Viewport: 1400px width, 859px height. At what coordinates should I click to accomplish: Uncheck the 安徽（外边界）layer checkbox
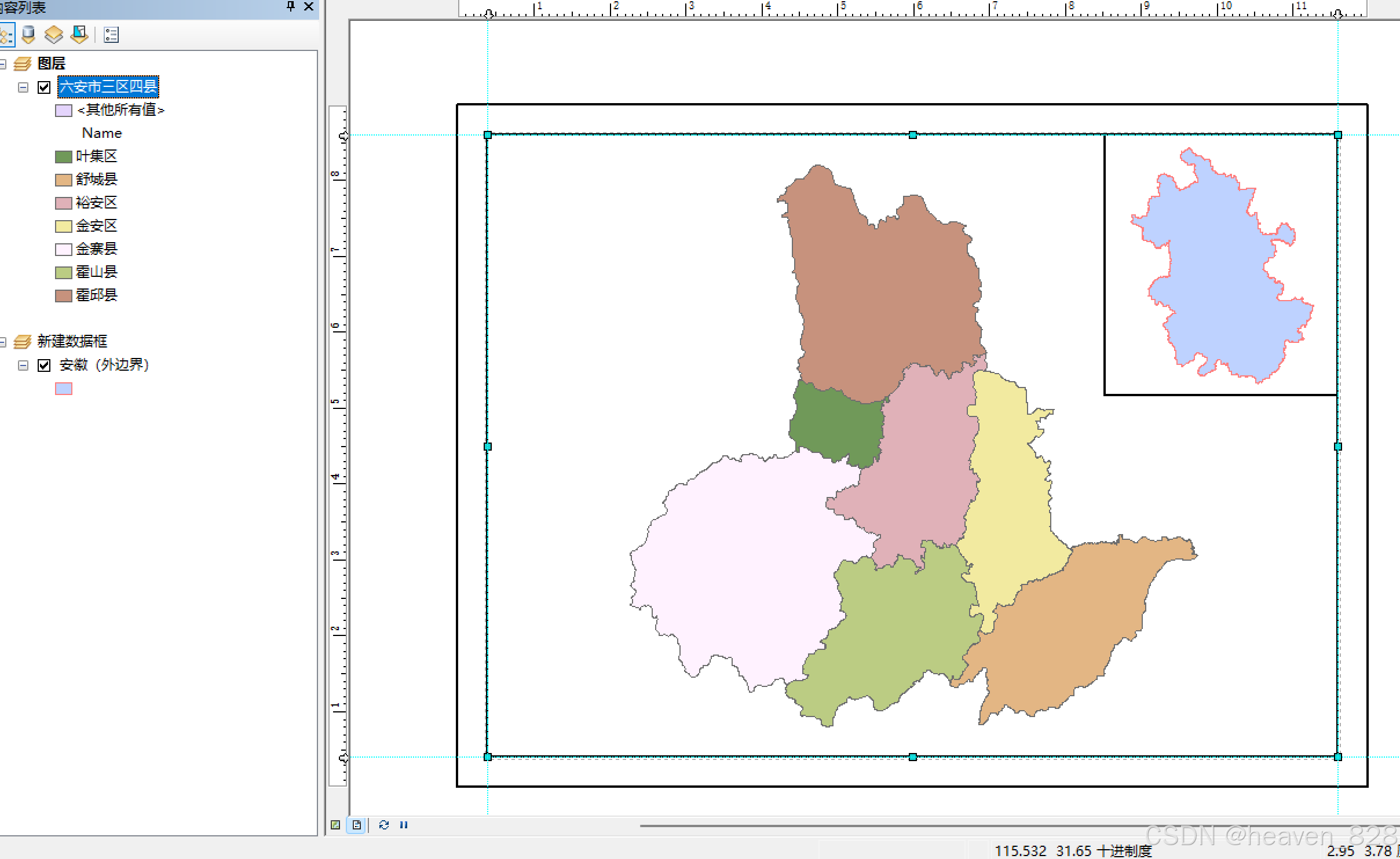pyautogui.click(x=44, y=365)
